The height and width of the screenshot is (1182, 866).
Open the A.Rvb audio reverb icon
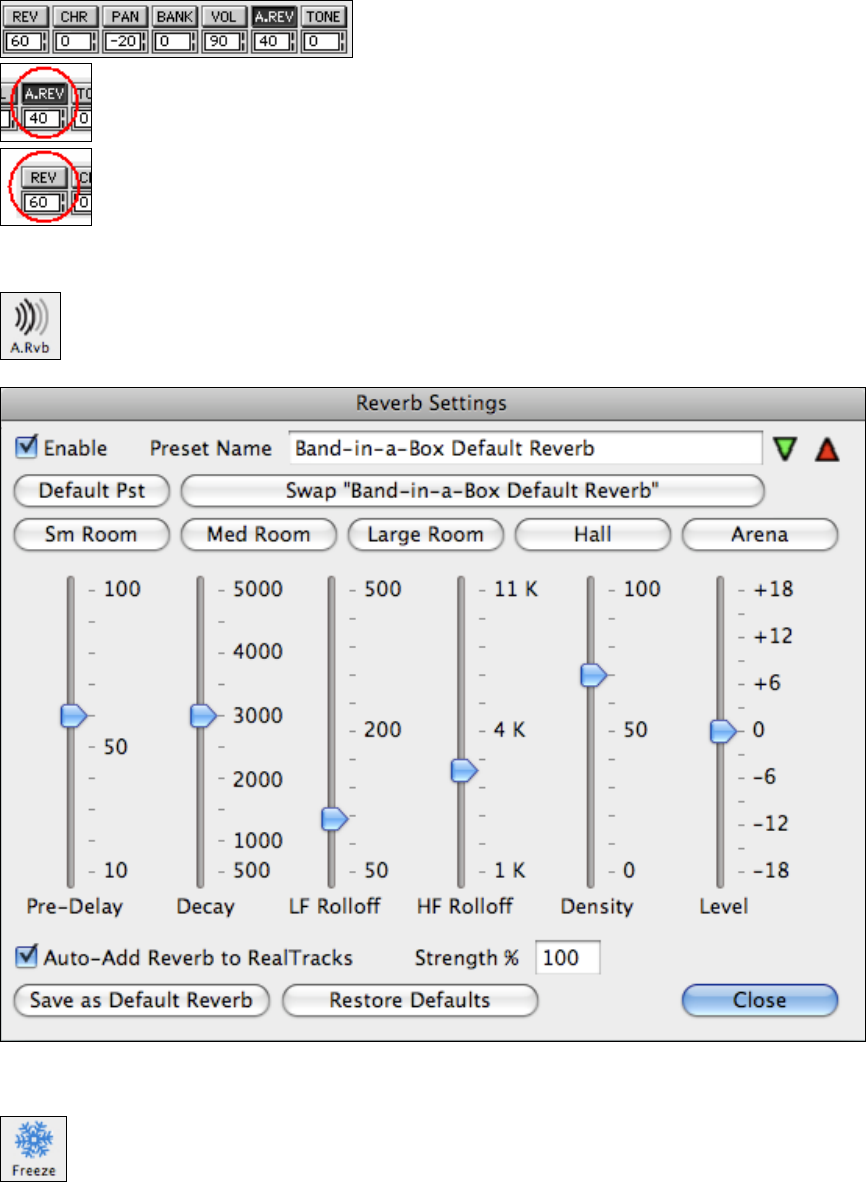(30, 326)
